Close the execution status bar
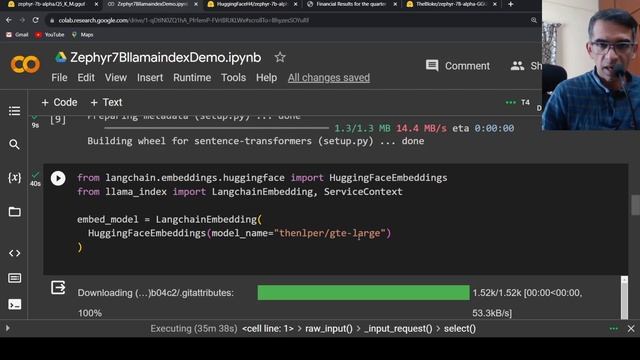Image resolution: width=640 pixels, height=360 pixels. [x=631, y=329]
